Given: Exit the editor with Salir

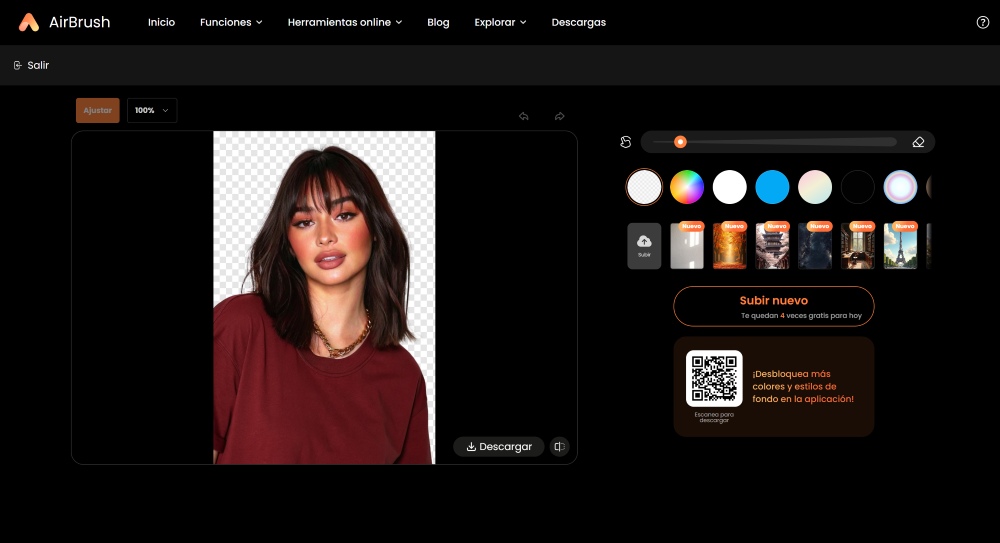Looking at the screenshot, I should (31, 65).
